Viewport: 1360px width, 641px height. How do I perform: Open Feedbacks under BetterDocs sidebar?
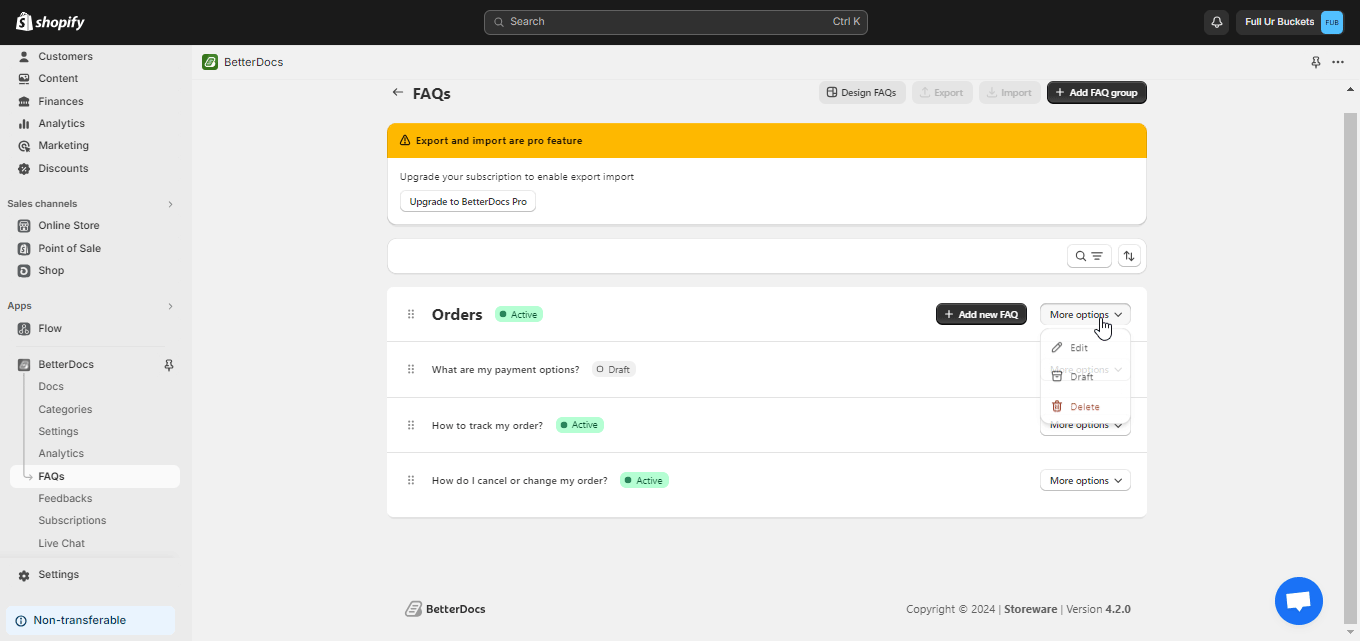(x=65, y=497)
